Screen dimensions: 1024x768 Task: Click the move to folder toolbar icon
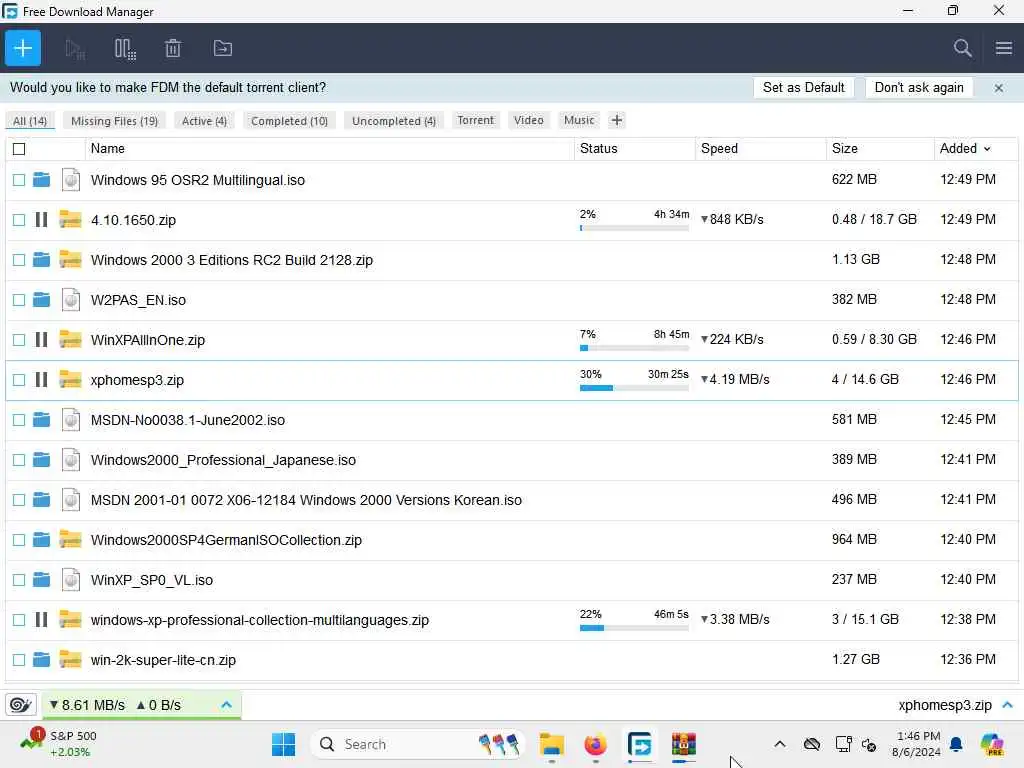(x=223, y=48)
